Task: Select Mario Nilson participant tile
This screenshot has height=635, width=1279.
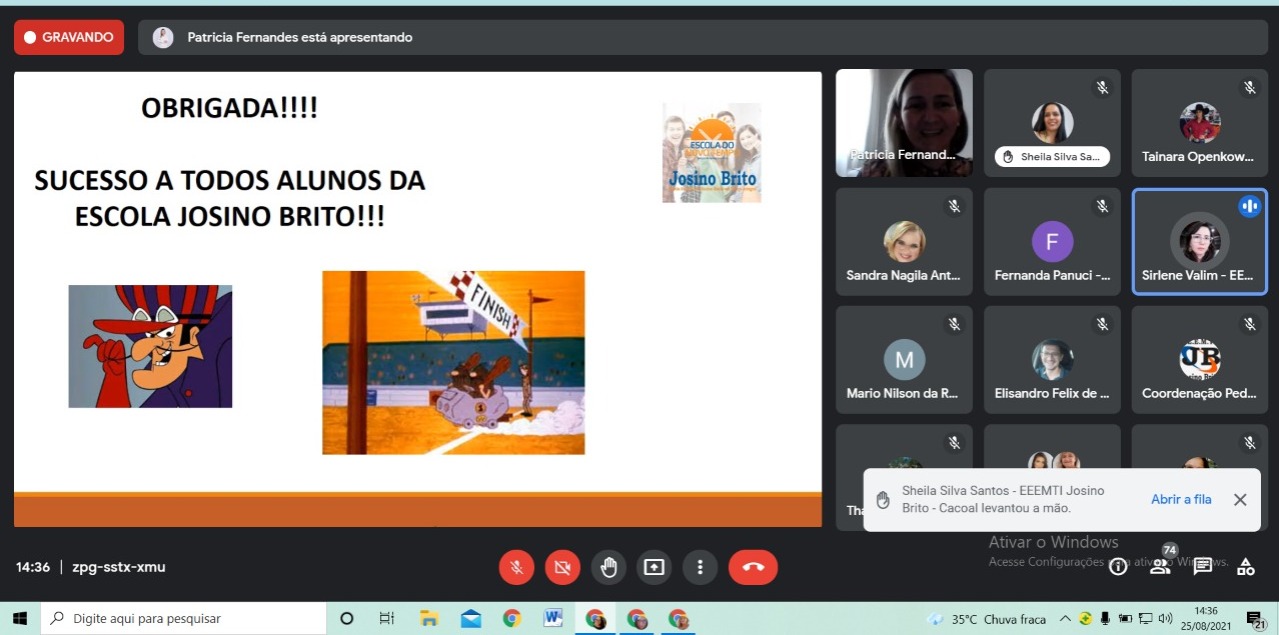Action: 904,360
